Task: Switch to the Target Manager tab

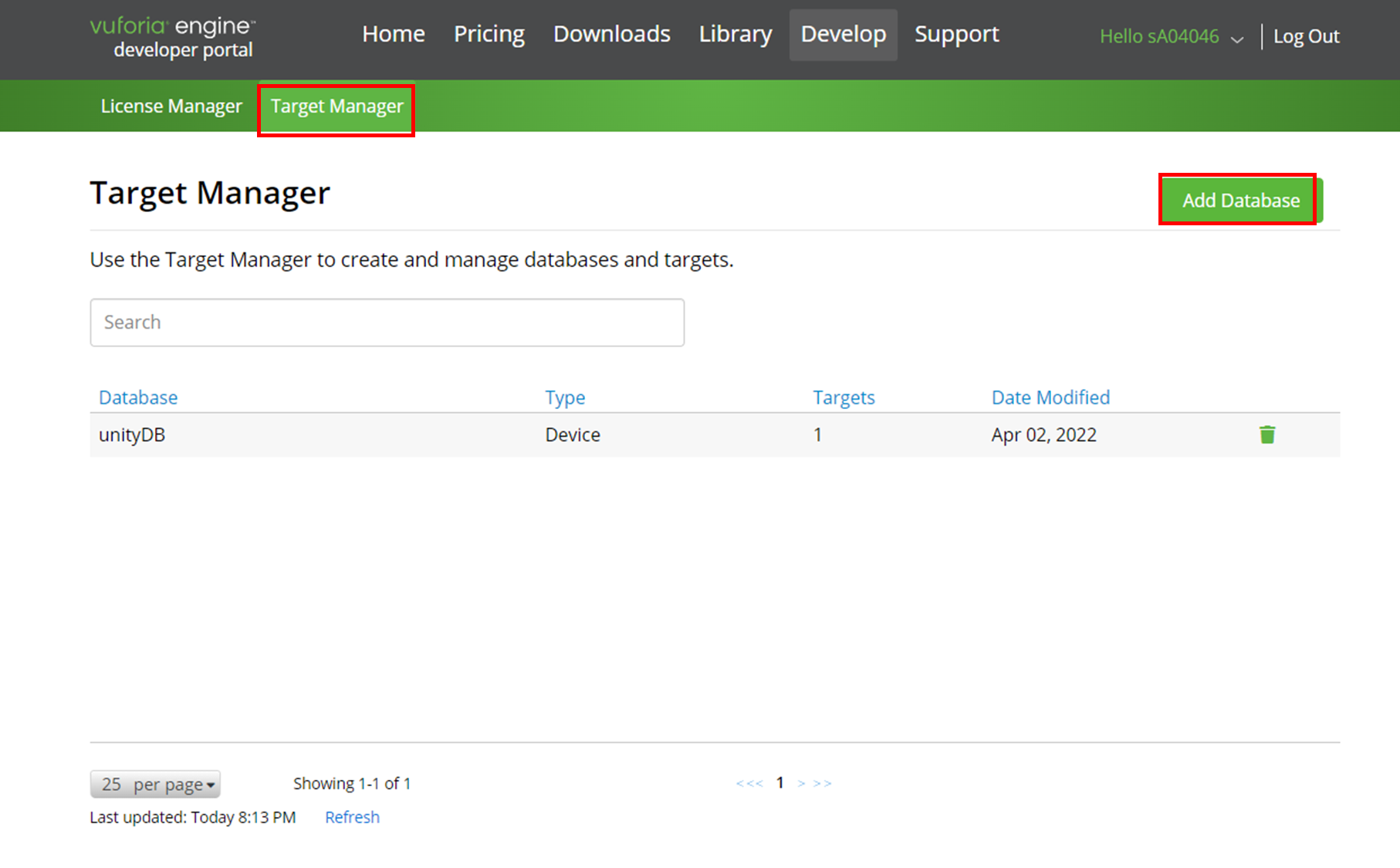Action: coord(336,106)
